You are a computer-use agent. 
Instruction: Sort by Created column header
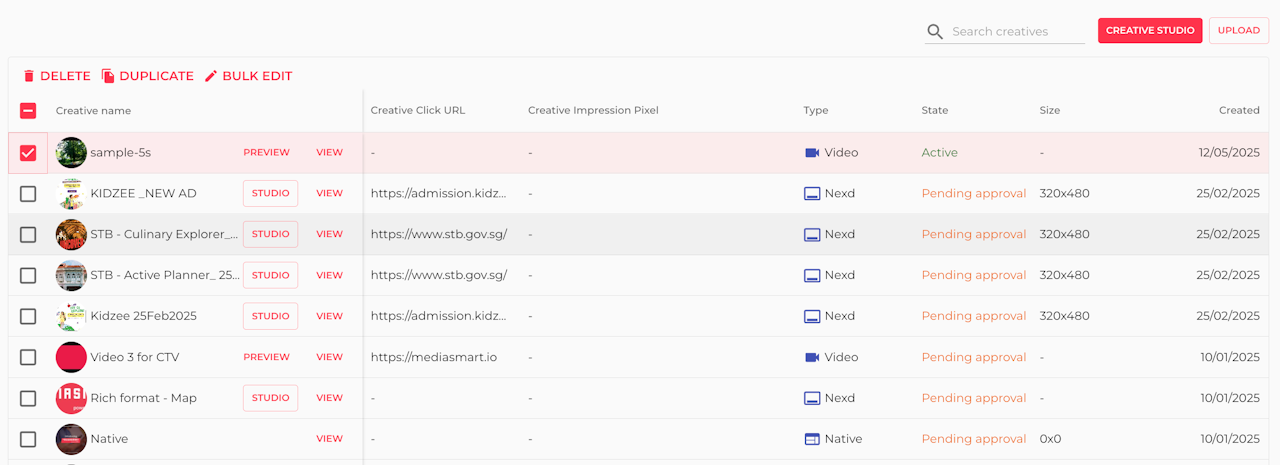pos(1239,111)
